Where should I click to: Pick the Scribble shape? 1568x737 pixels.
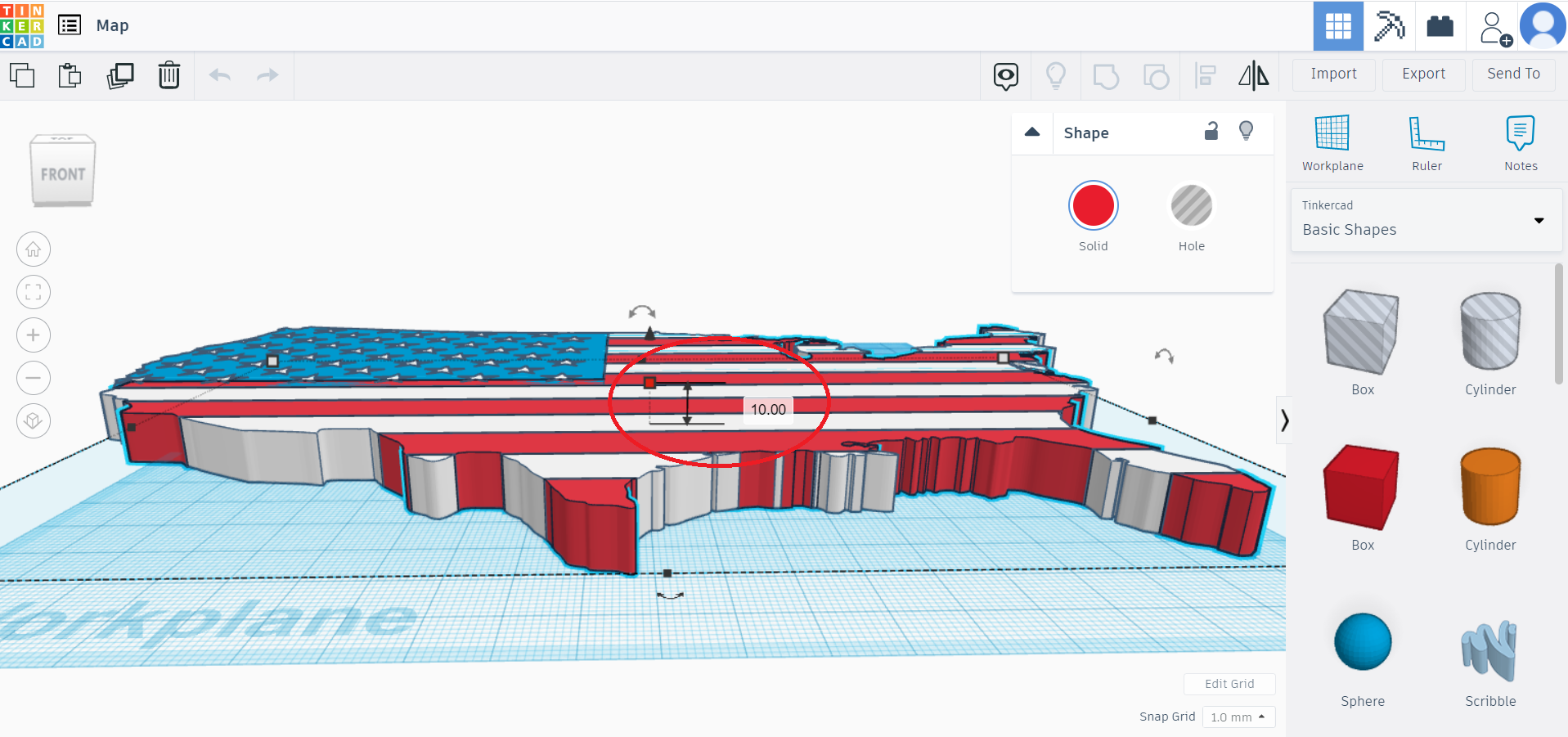coord(1489,650)
